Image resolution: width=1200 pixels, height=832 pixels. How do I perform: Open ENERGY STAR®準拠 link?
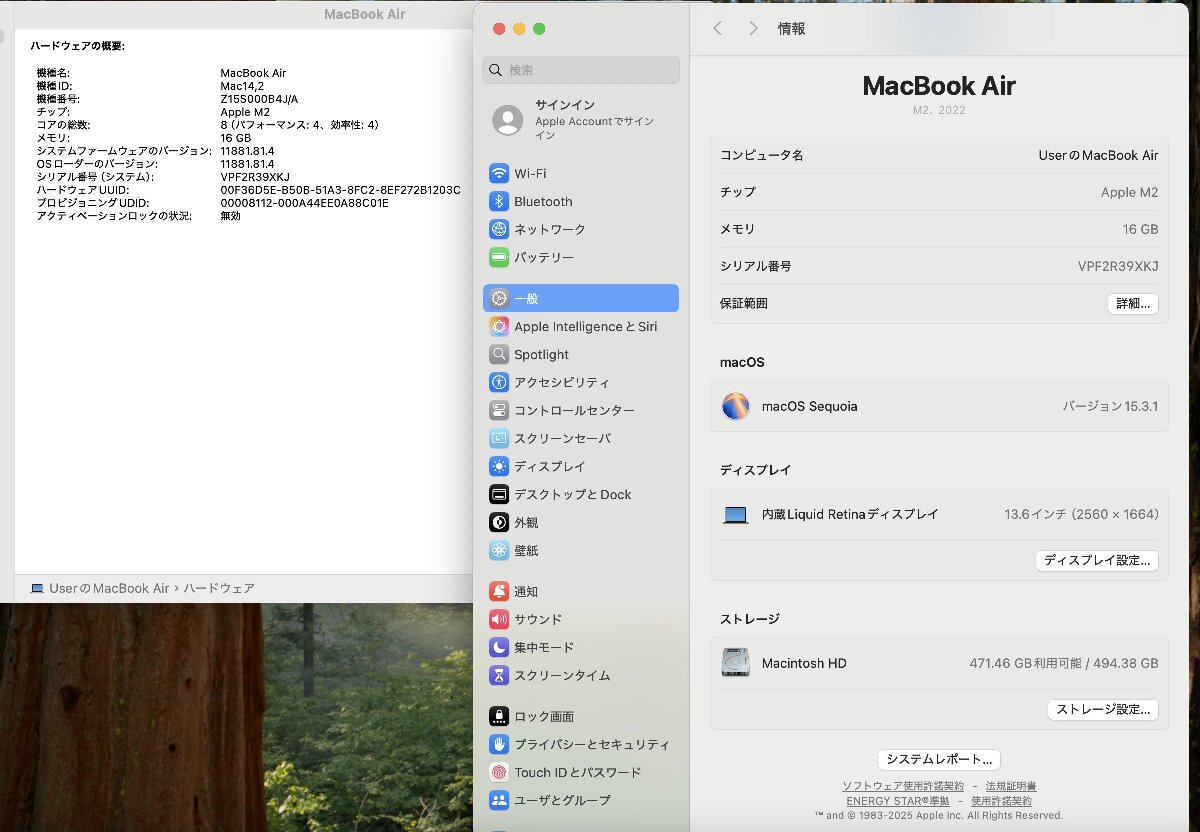coord(898,801)
